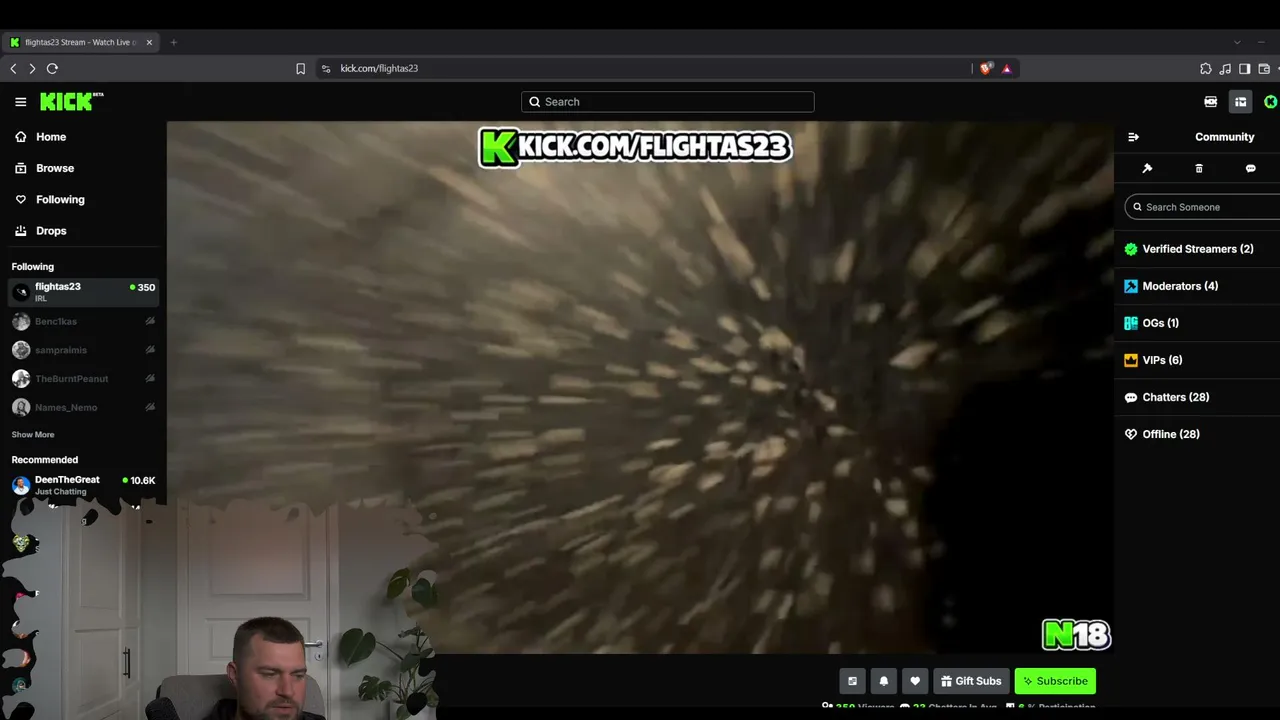Reload the page with refresh icon
The width and height of the screenshot is (1280, 720).
(52, 69)
